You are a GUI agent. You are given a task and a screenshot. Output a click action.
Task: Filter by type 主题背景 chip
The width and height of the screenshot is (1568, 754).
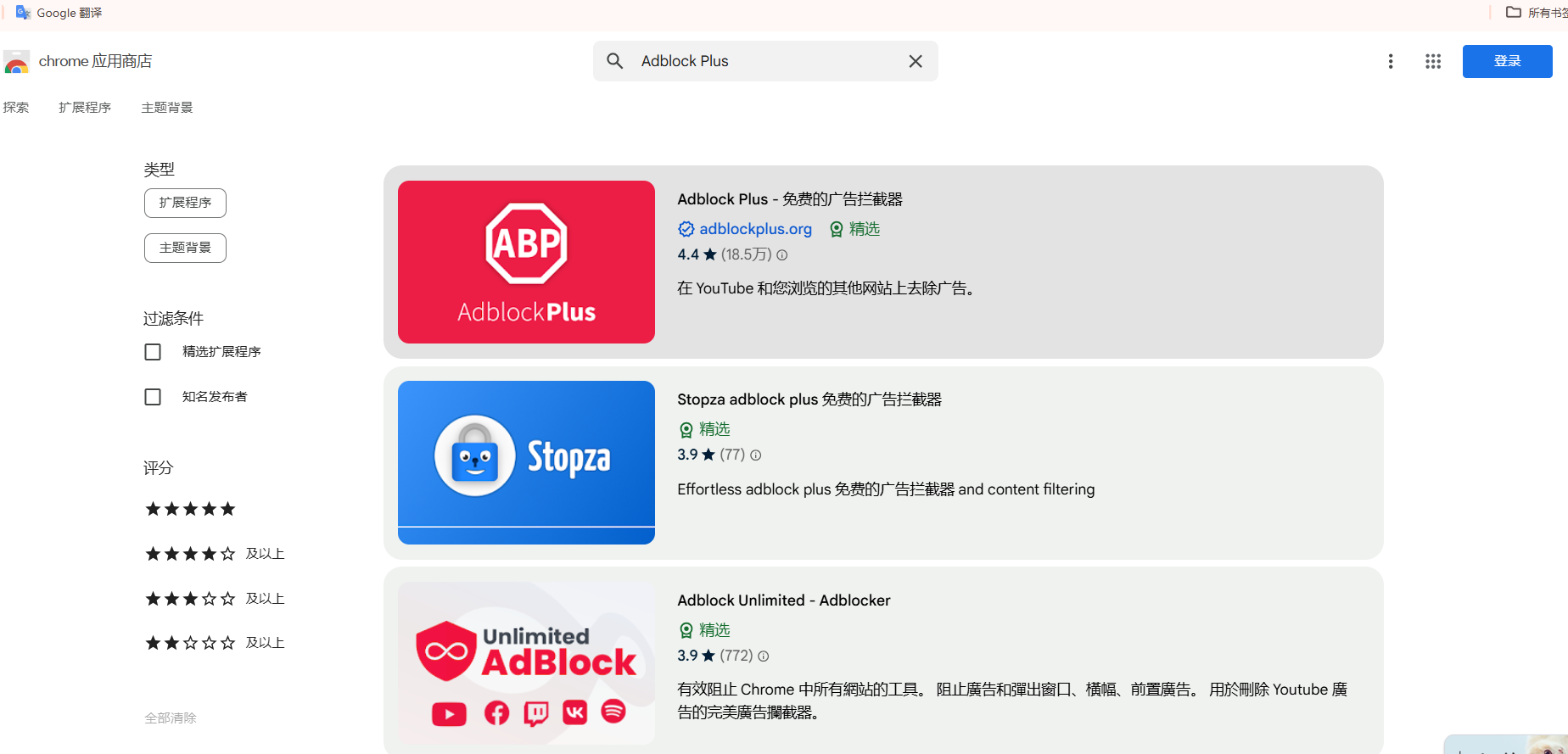[185, 248]
